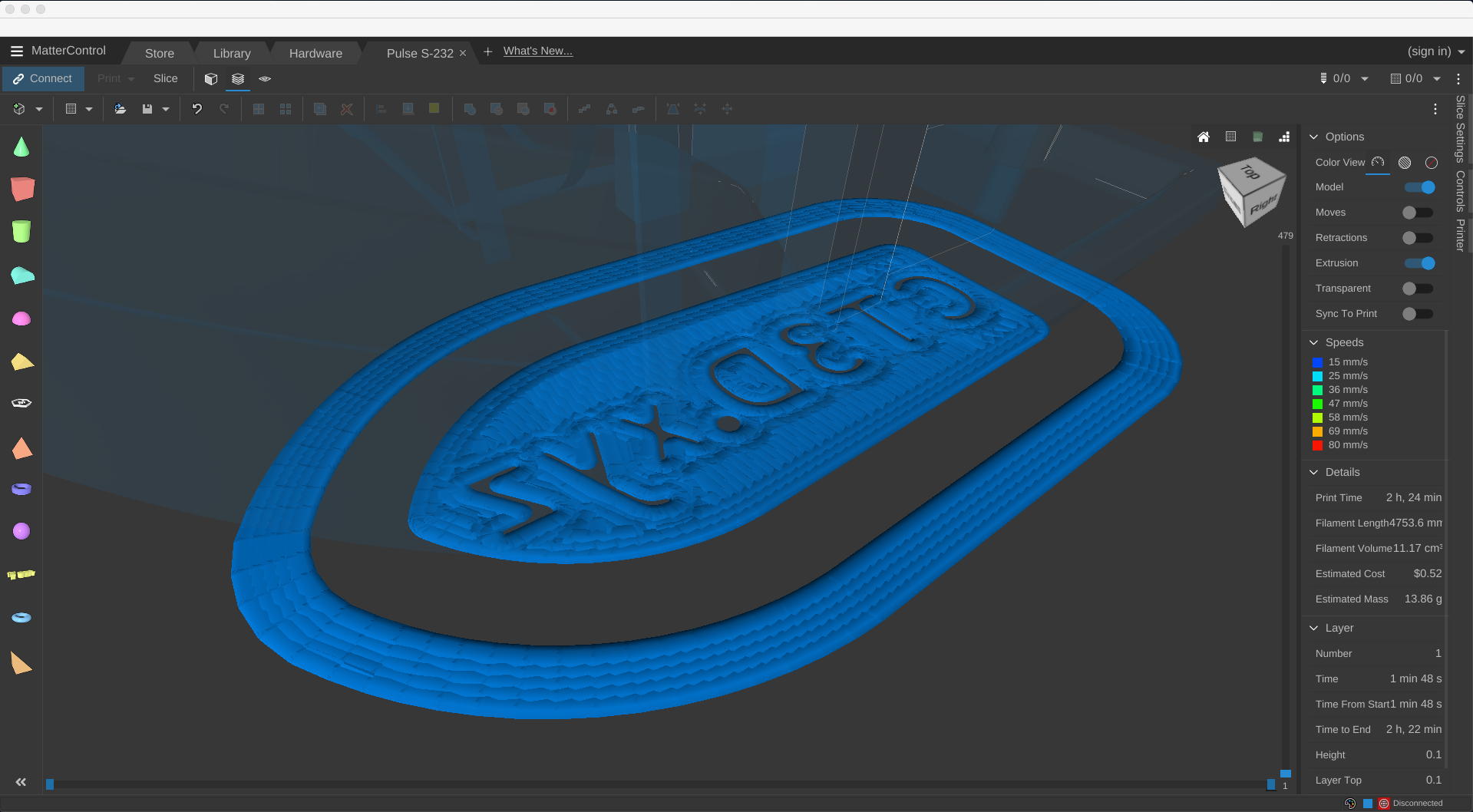
Task: Open the save dropdown arrow
Action: tap(166, 109)
